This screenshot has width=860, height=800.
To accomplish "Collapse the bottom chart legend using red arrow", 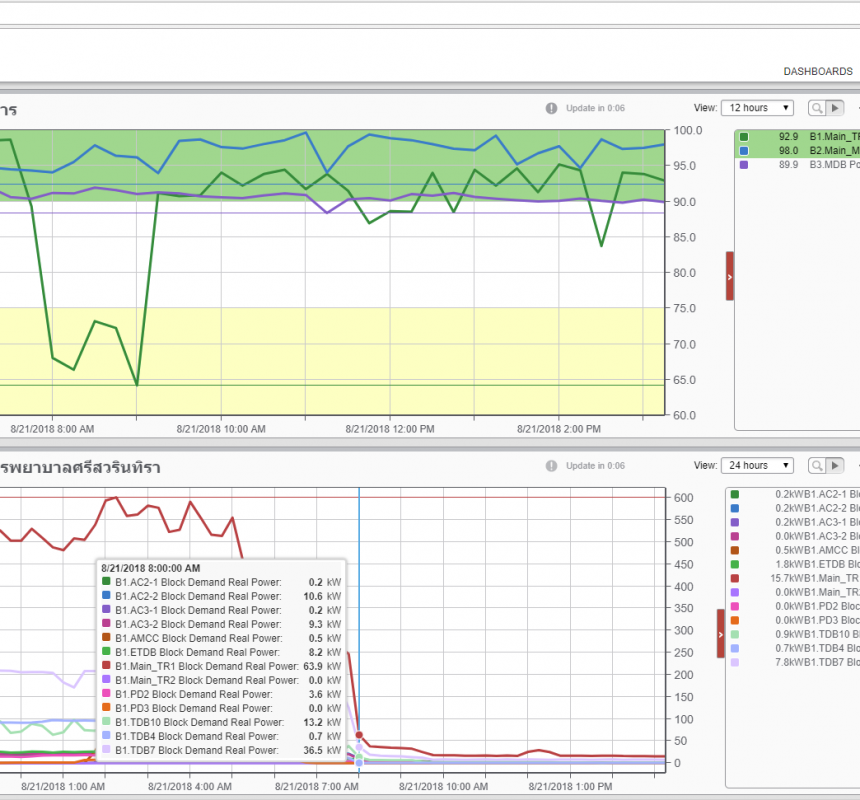I will tap(721, 634).
